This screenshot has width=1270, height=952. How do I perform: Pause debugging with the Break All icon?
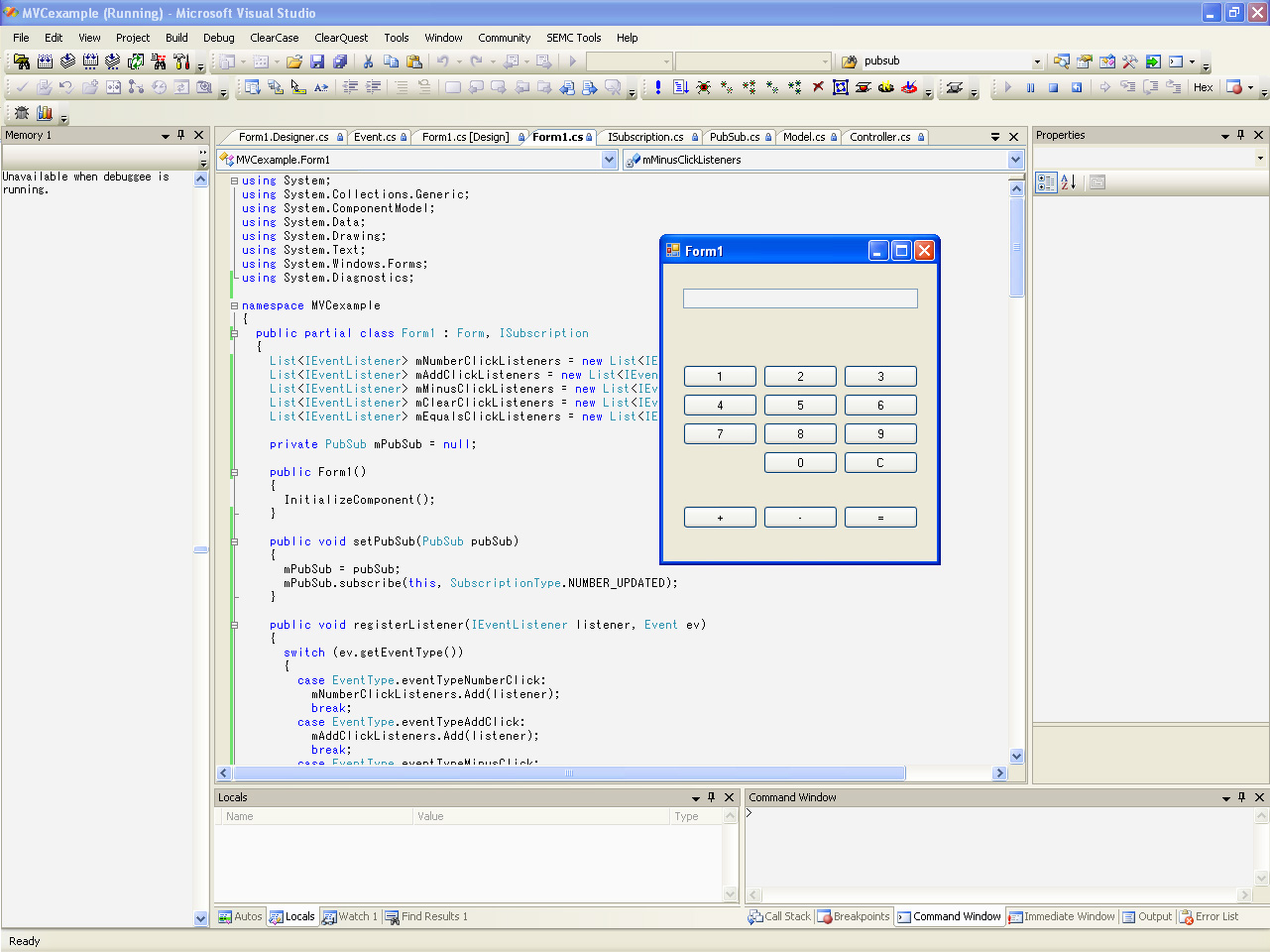[1030, 87]
